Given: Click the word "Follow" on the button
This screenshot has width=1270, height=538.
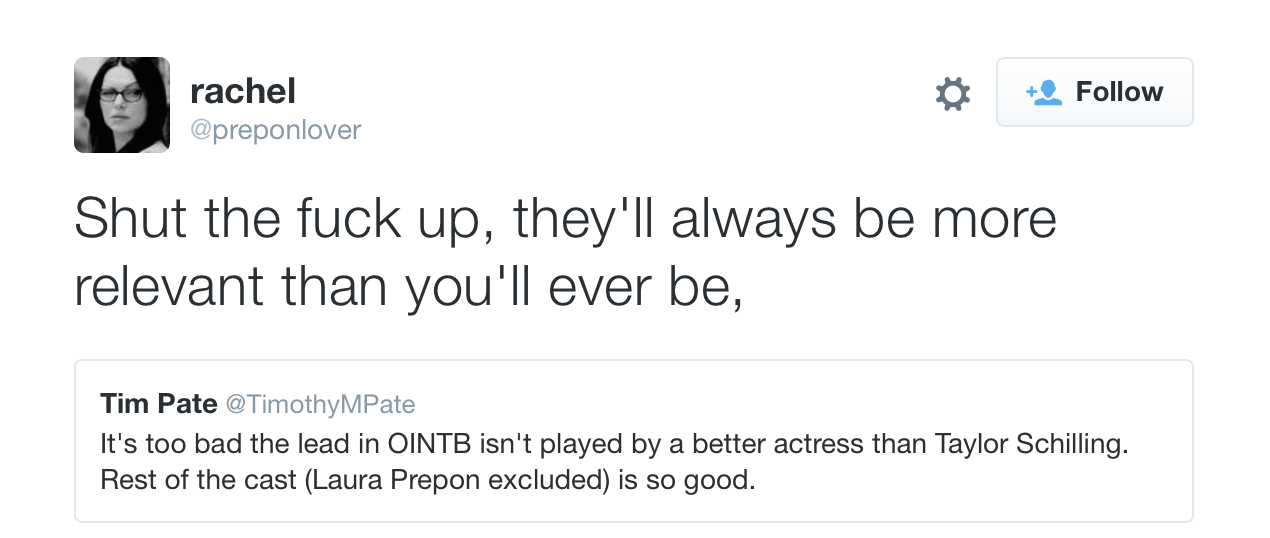Looking at the screenshot, I should [1119, 92].
